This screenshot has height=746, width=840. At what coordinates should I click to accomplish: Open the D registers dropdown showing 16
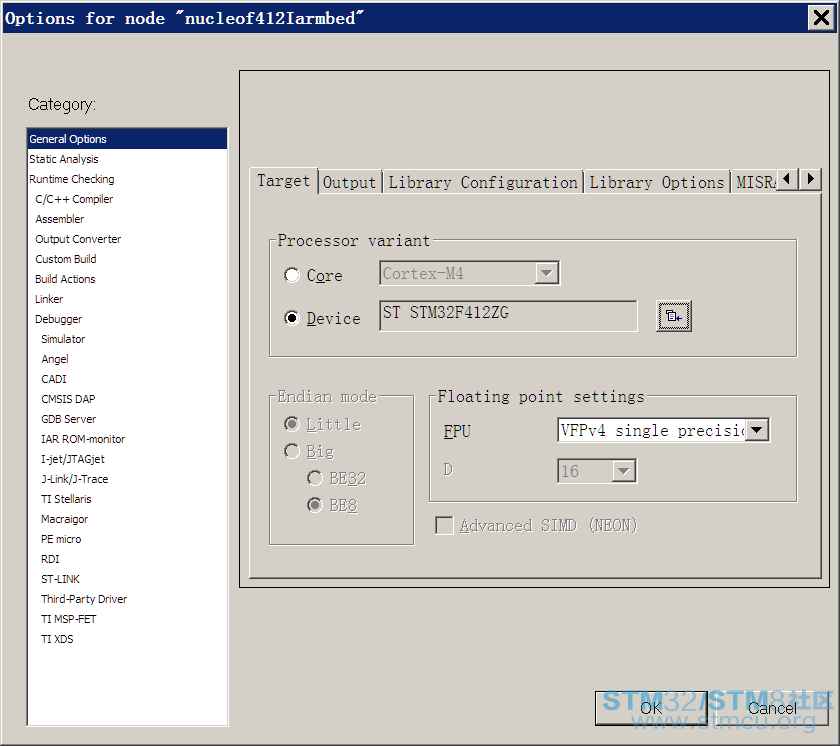tap(624, 471)
